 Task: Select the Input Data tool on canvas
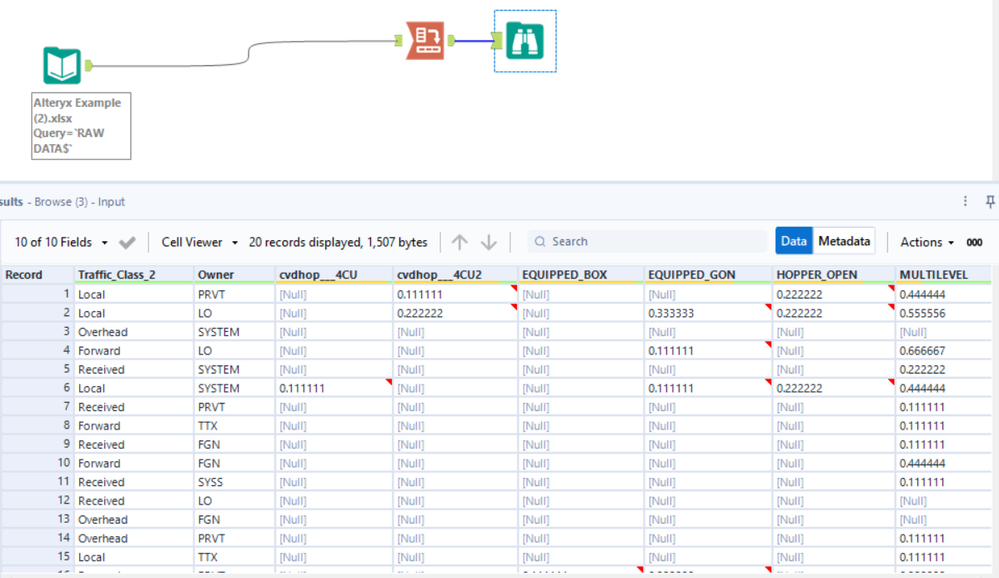coord(62,66)
